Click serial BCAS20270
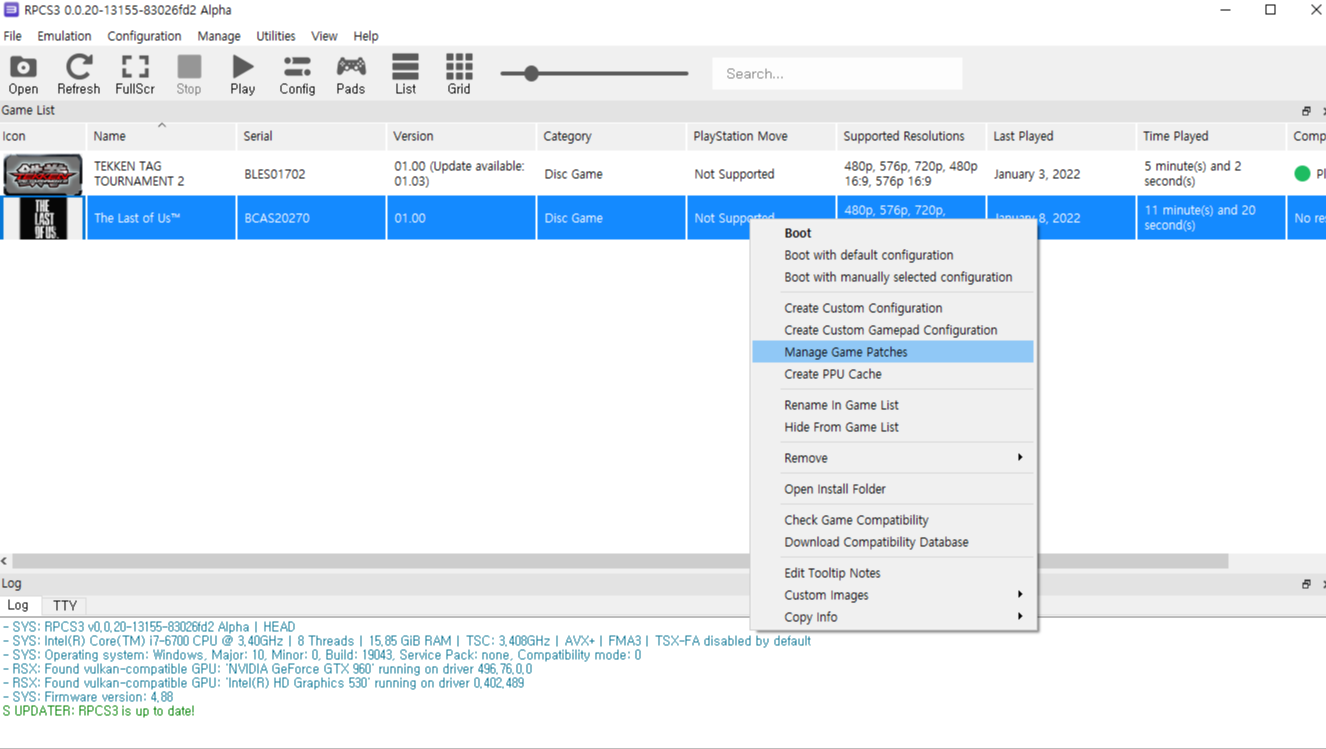The width and height of the screenshot is (1326, 749). click(x=277, y=218)
